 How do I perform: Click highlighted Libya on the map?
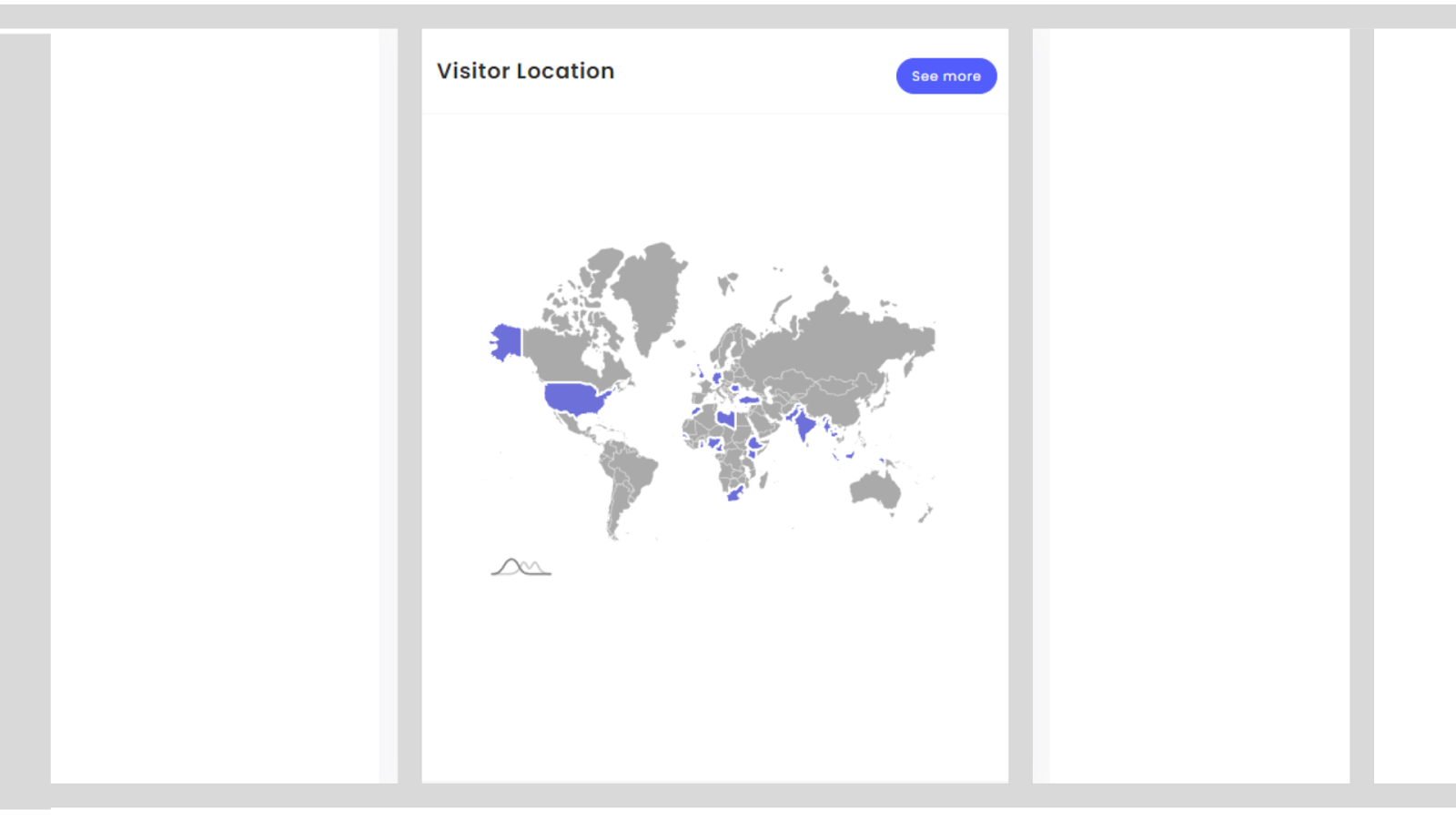[725, 418]
